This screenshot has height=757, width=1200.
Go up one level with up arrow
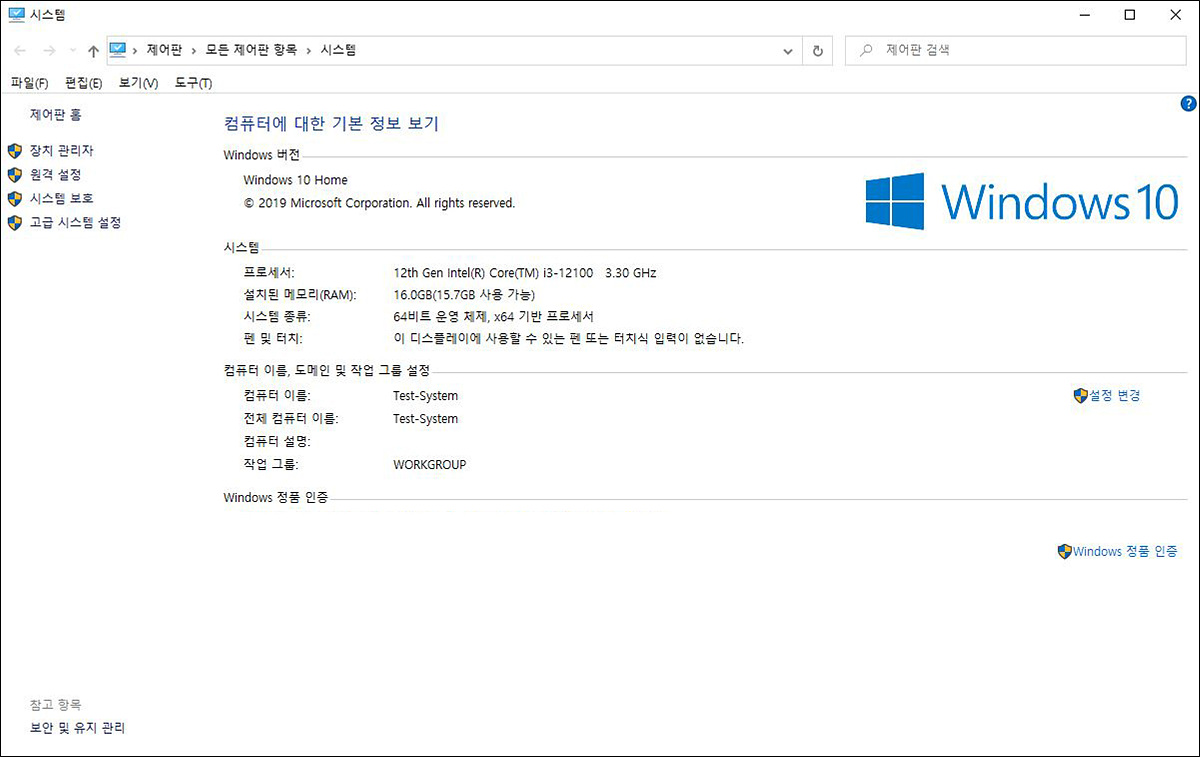click(x=93, y=50)
